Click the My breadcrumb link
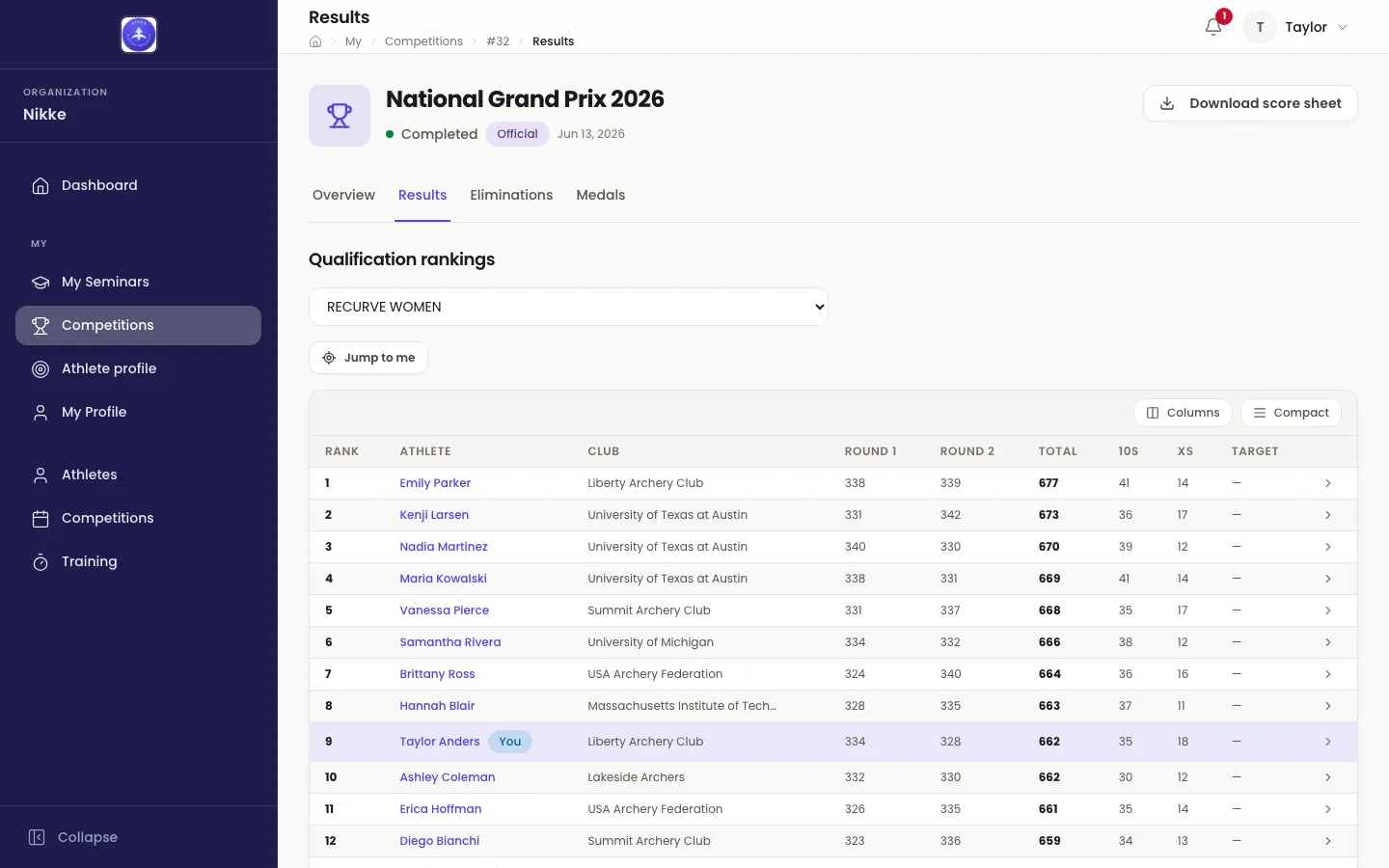The image size is (1389, 868). pyautogui.click(x=353, y=41)
